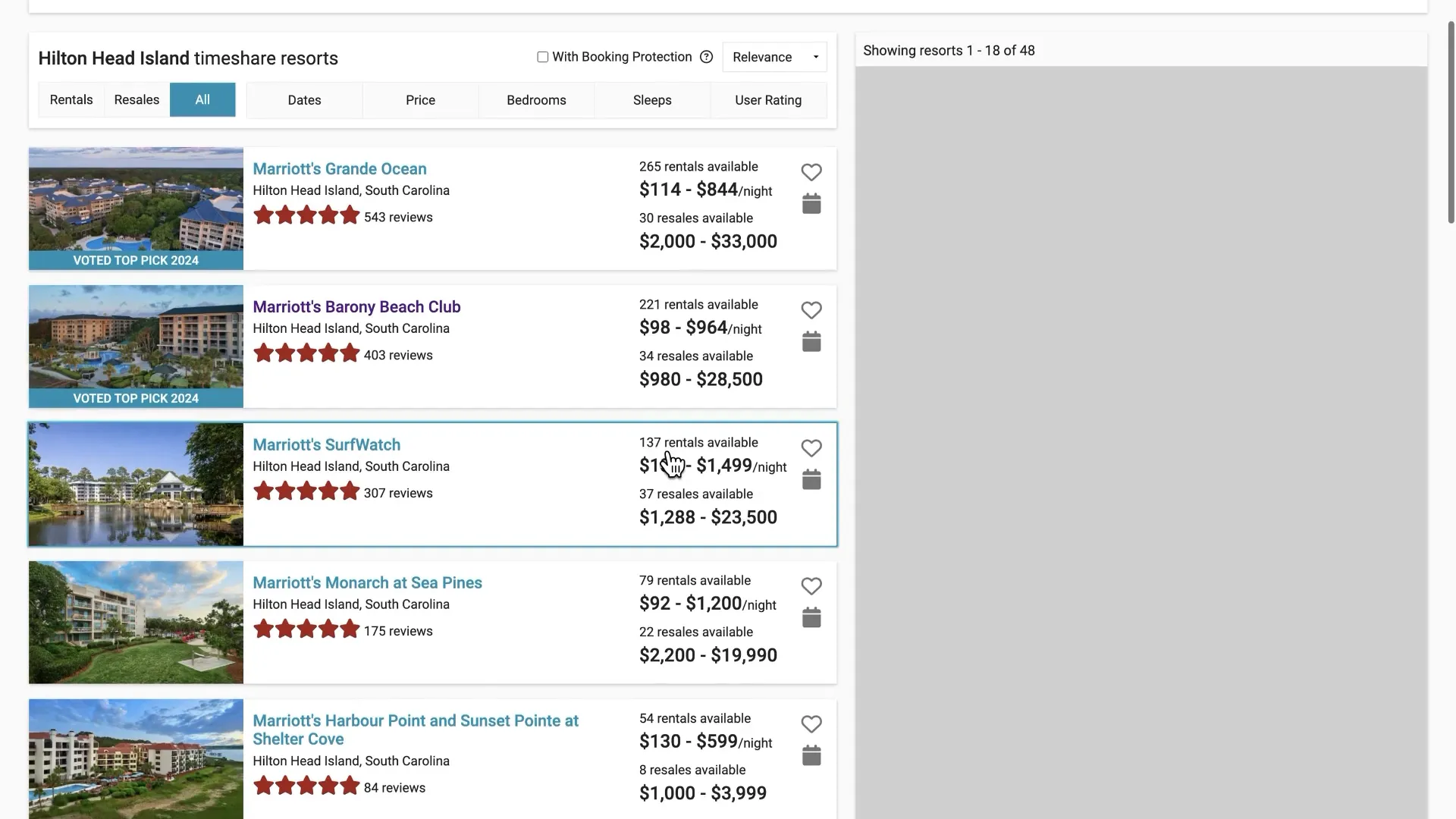Click the $130 - $599/night price
Viewport: 1456px width, 819px height.
705,742
